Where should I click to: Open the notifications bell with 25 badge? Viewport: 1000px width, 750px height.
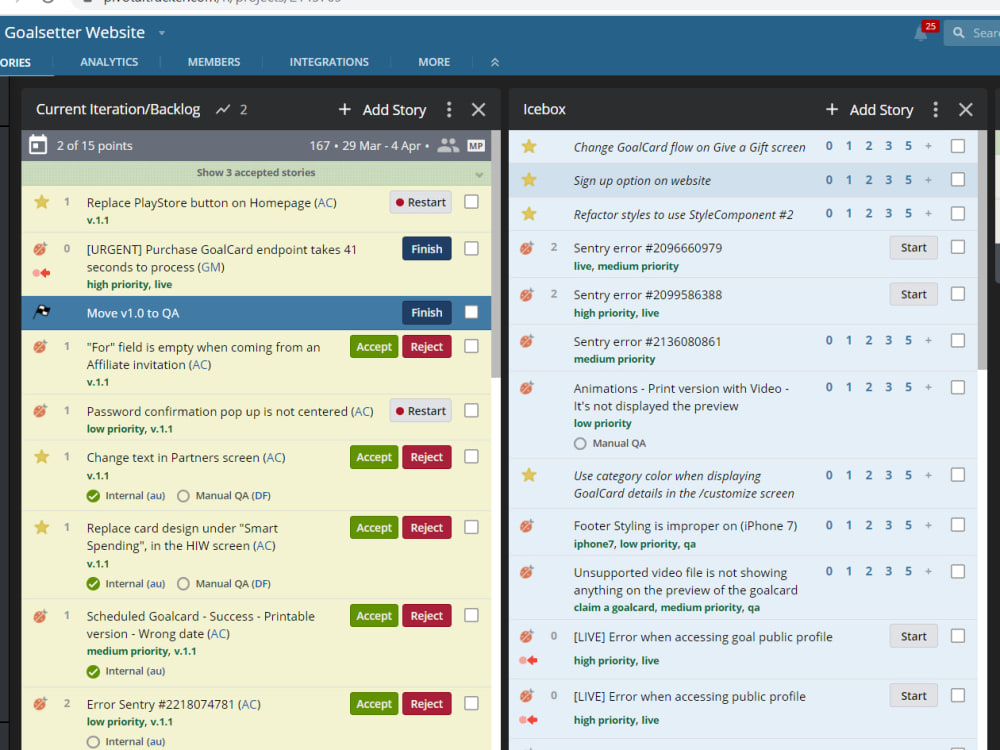(921, 33)
